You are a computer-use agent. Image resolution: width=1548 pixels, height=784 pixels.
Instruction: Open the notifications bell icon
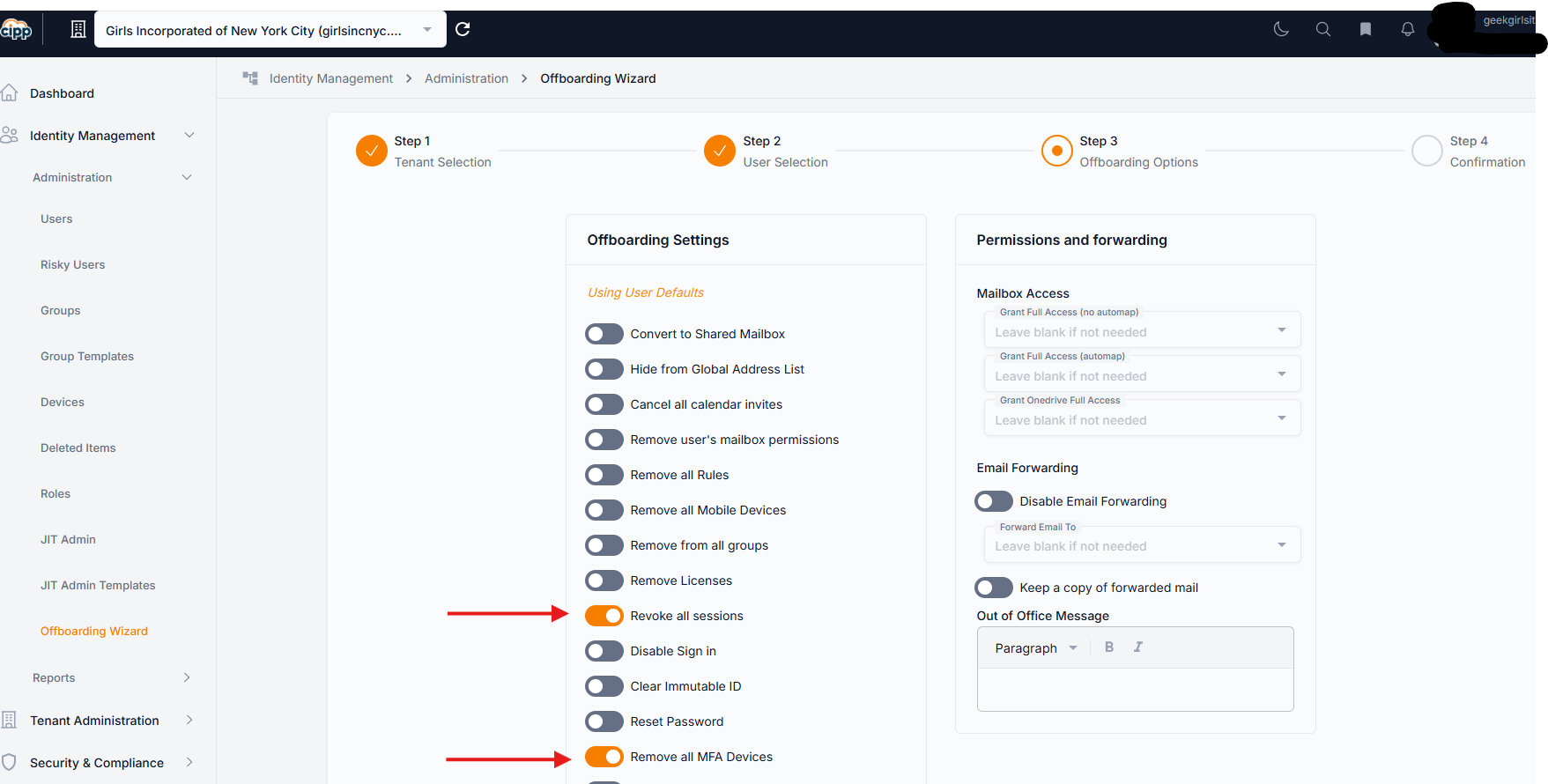click(x=1408, y=29)
